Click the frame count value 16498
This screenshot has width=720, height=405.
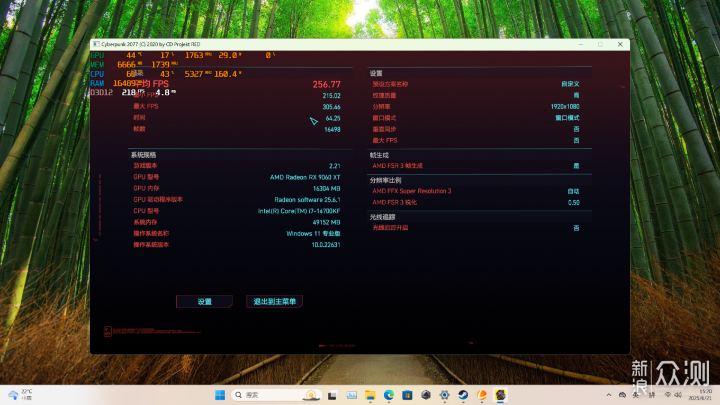point(332,129)
